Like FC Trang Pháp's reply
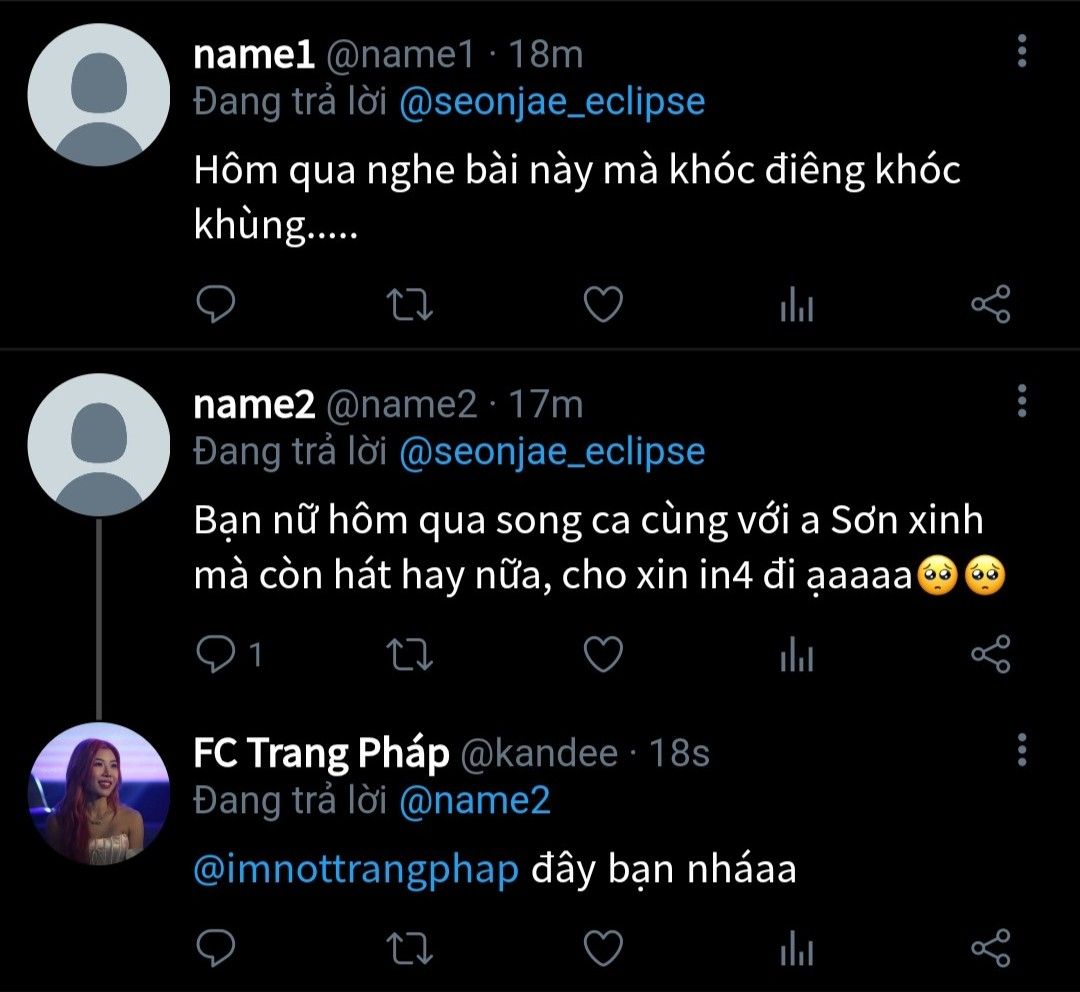Viewport: 1080px width, 992px height. point(603,946)
